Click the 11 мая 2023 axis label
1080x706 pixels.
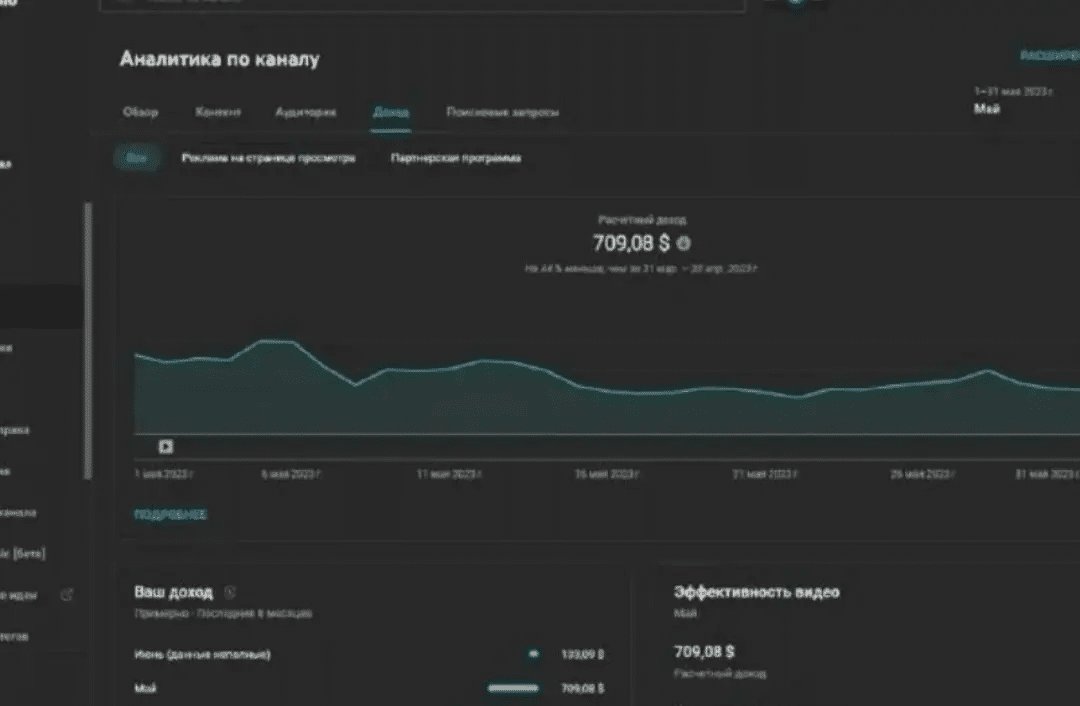[449, 474]
